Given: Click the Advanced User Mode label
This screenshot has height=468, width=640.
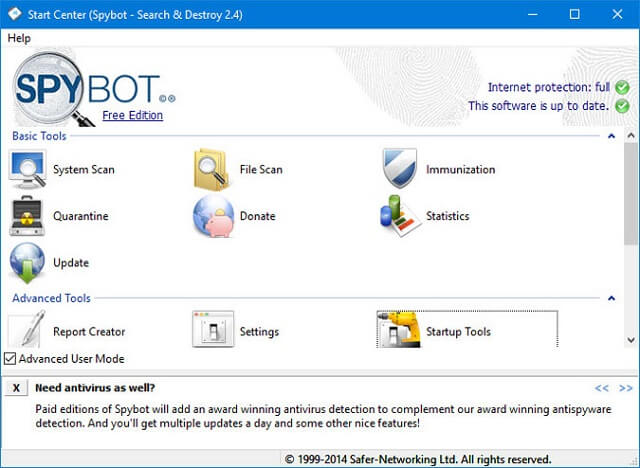Looking at the screenshot, I should [x=71, y=359].
